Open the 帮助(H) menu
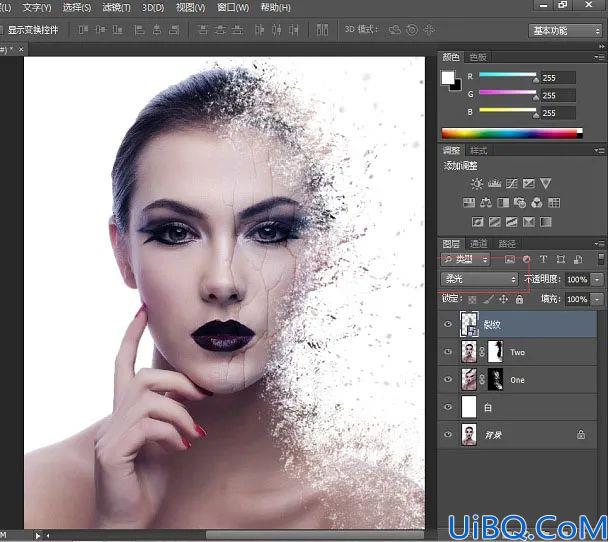 pyautogui.click(x=275, y=7)
